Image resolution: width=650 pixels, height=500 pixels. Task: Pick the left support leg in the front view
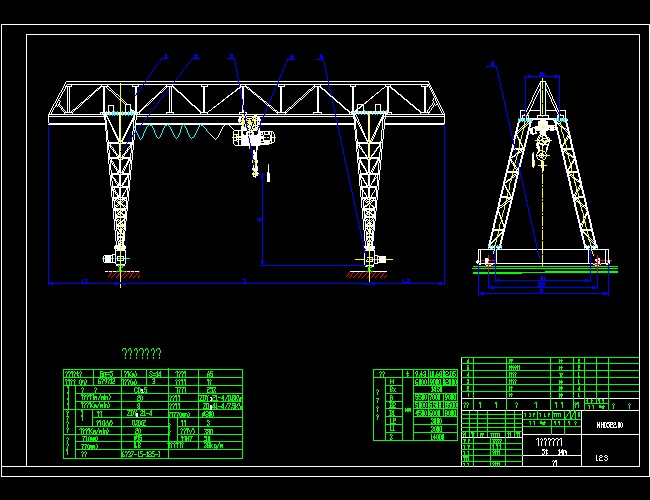[120, 180]
